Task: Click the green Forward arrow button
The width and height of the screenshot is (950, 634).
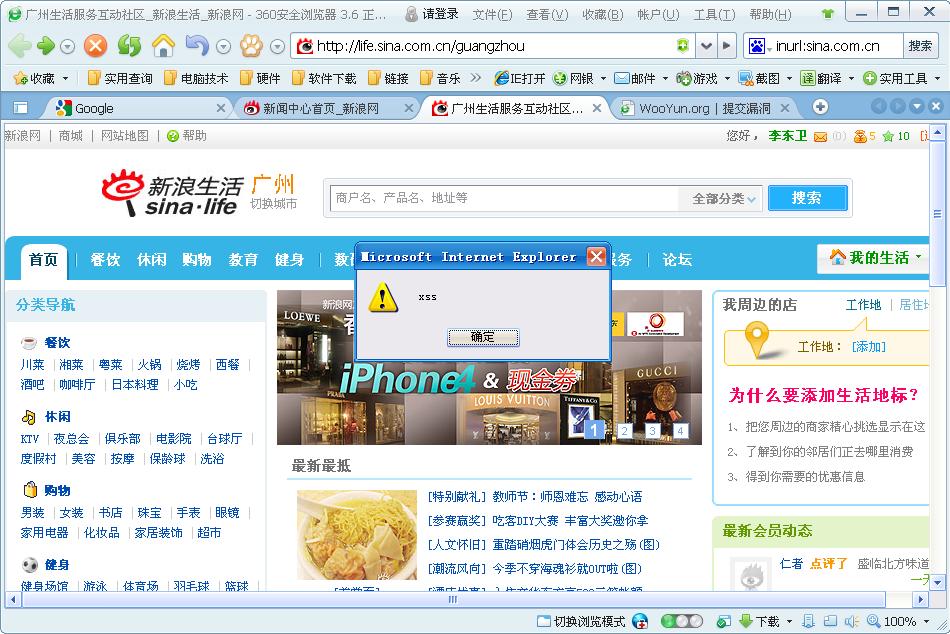Action: [45, 45]
